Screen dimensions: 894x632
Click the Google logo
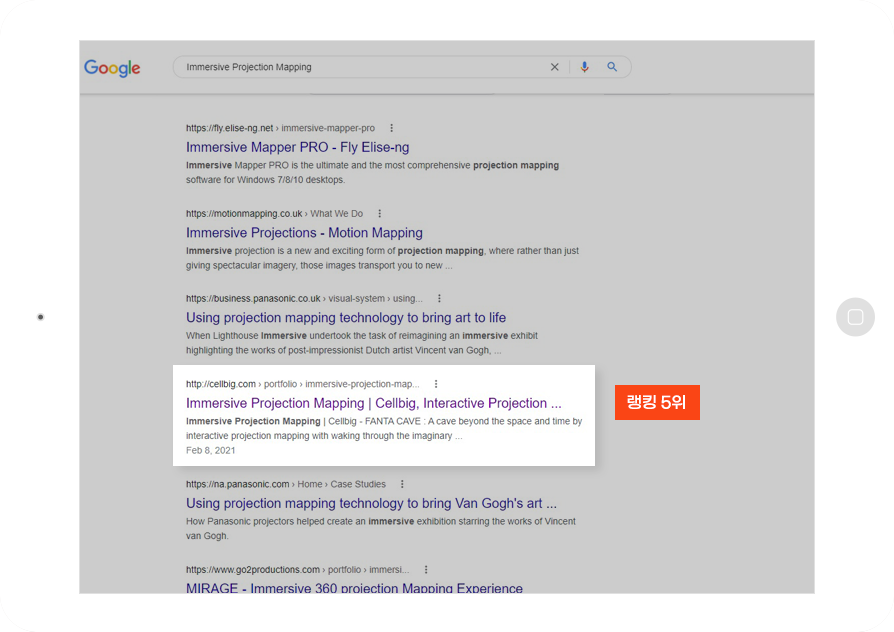pos(112,68)
